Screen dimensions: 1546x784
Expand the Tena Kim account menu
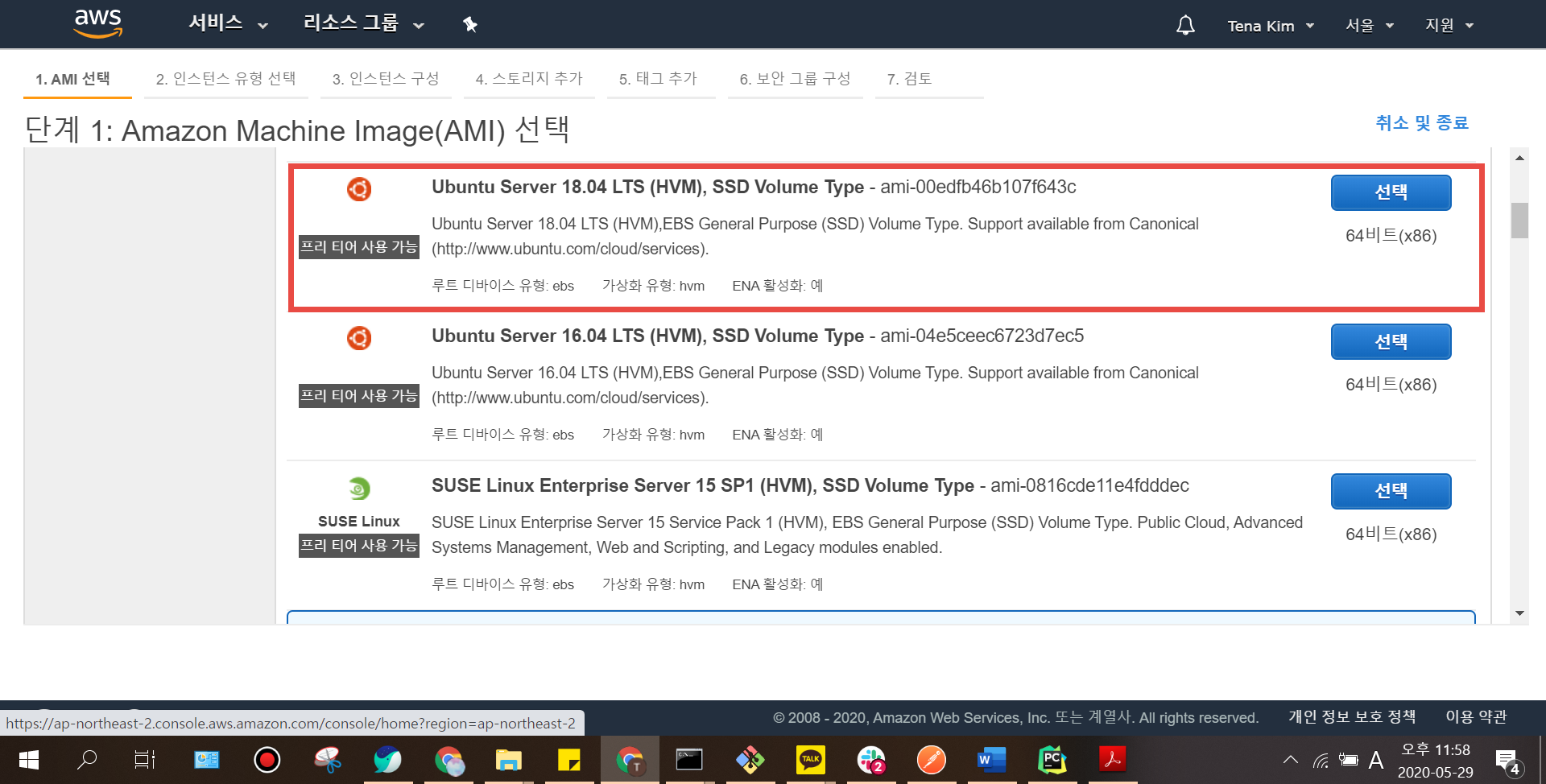(x=1271, y=26)
